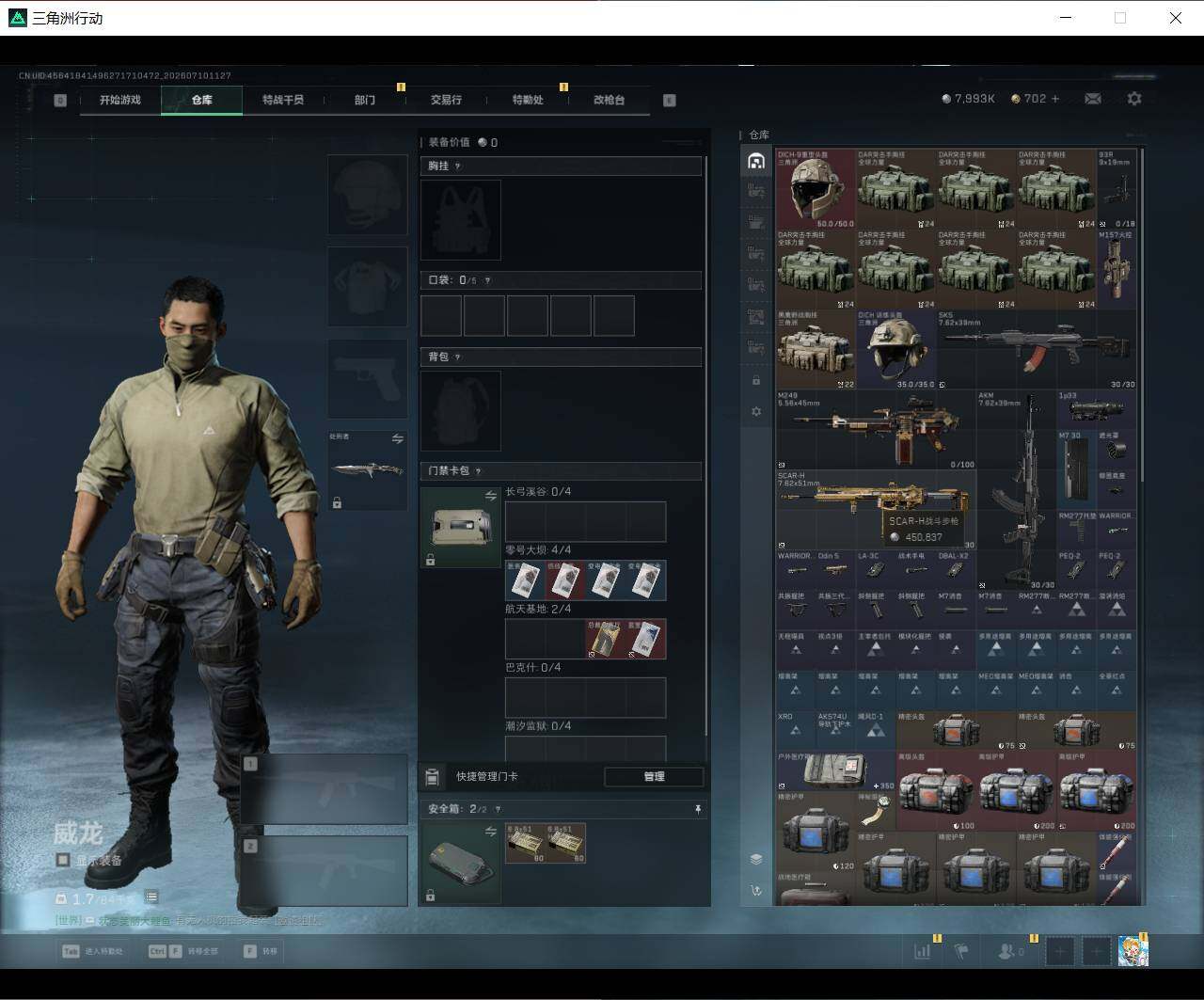Open the mail envelope icon
Image resolution: width=1204 pixels, height=1000 pixels.
tap(1092, 99)
